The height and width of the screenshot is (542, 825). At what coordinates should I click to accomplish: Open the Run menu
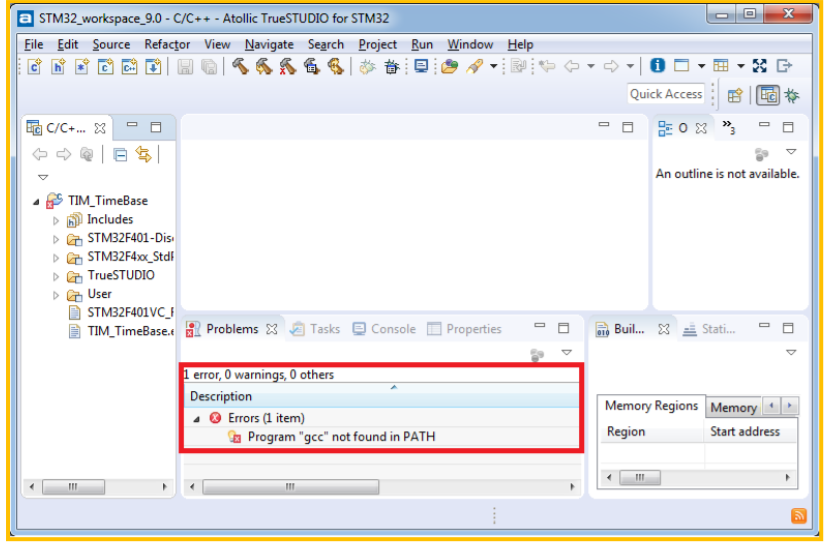tap(422, 45)
